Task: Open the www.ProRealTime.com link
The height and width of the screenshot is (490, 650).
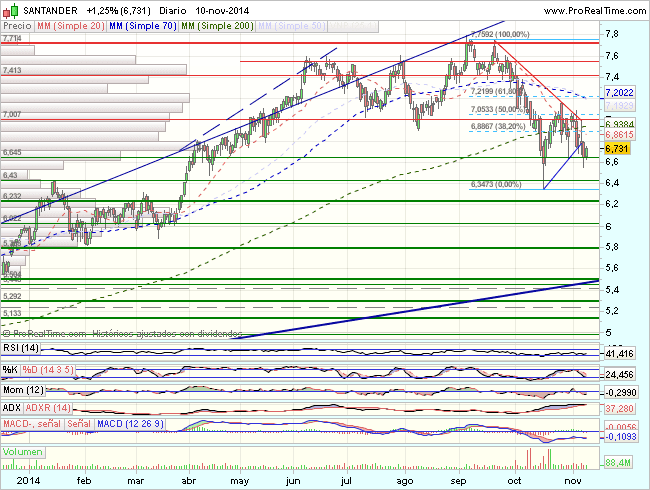Action: (x=594, y=11)
